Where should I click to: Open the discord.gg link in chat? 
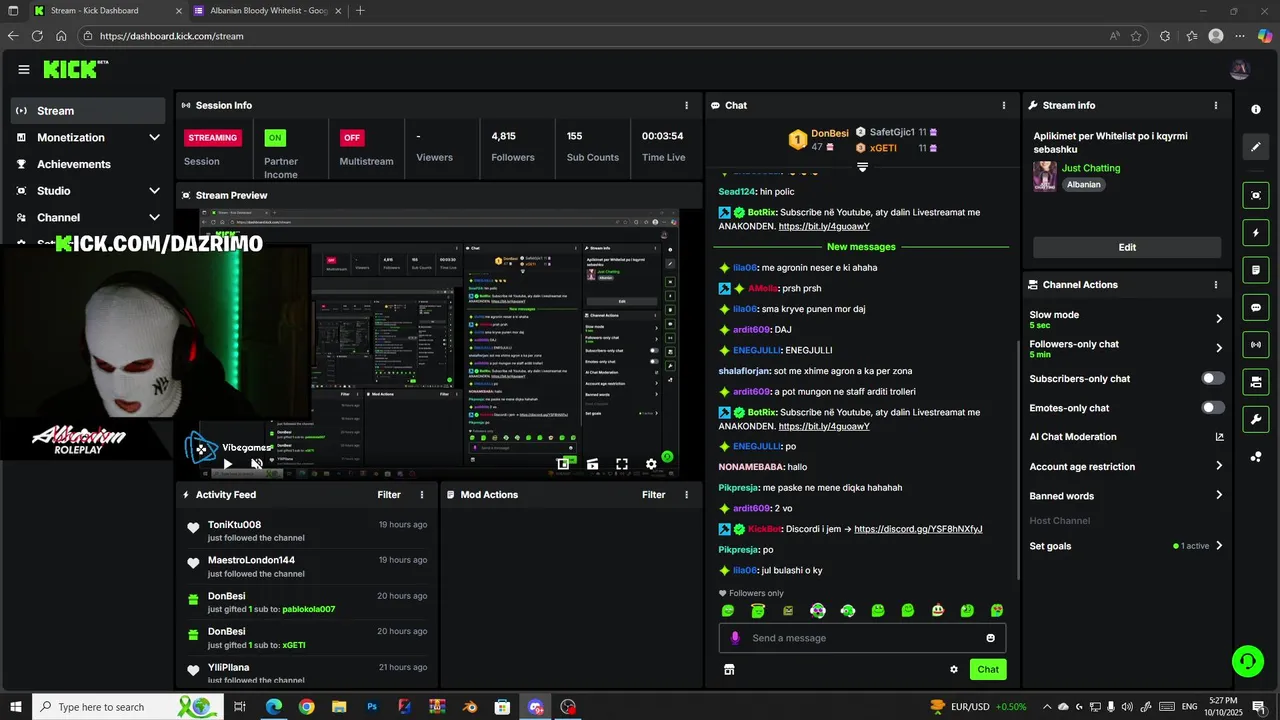pyautogui.click(x=918, y=529)
